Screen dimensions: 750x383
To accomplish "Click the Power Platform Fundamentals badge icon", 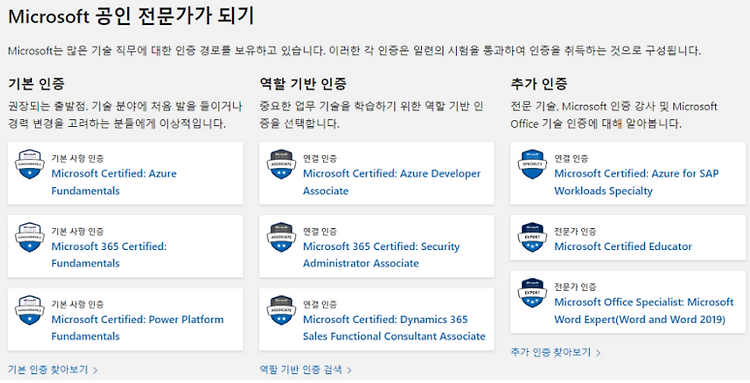I will [x=30, y=310].
